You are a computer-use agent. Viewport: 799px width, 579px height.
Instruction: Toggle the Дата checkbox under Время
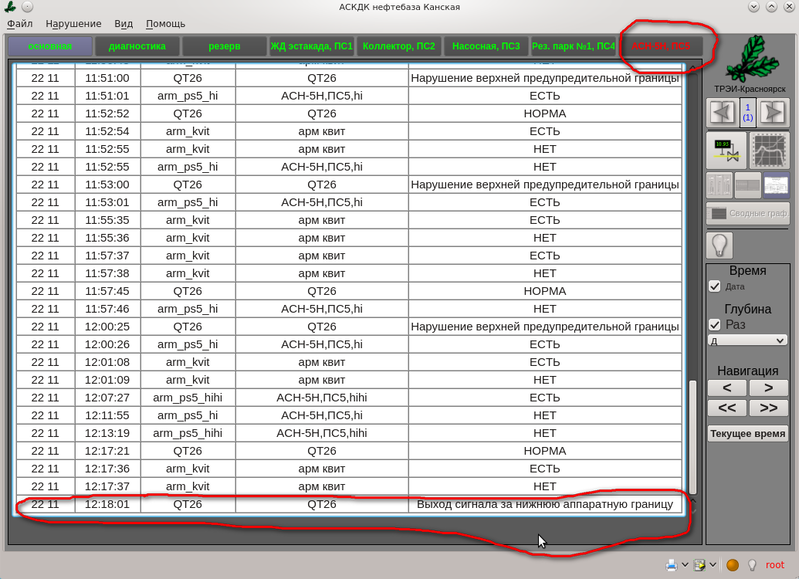[715, 287]
